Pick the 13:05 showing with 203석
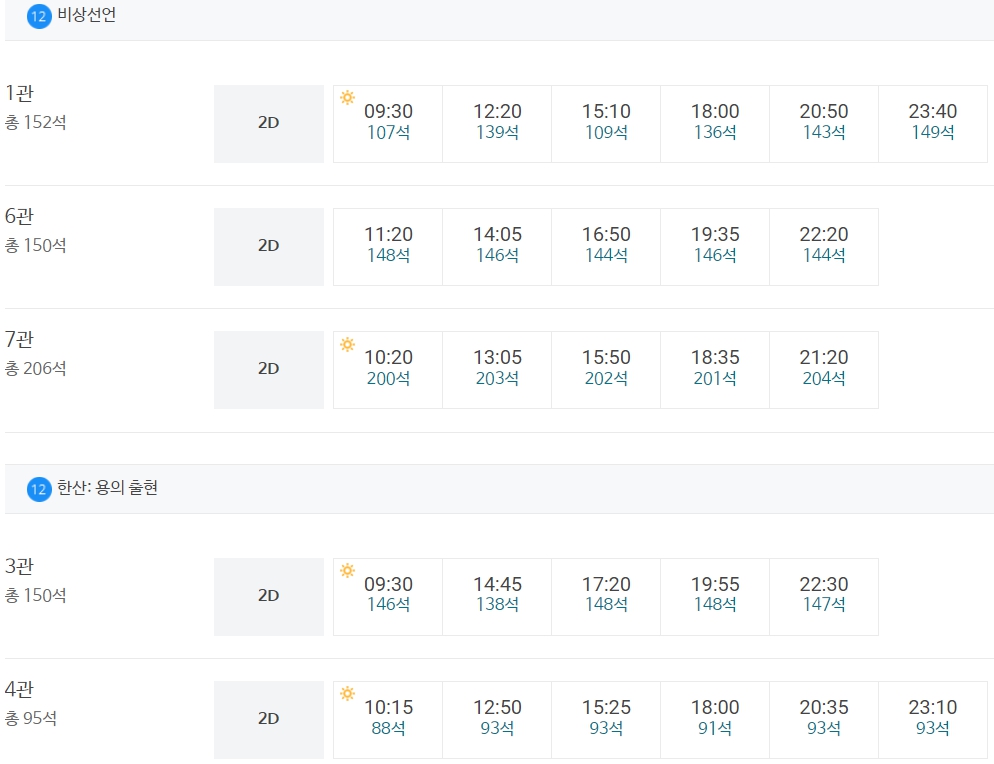 pyautogui.click(x=497, y=370)
